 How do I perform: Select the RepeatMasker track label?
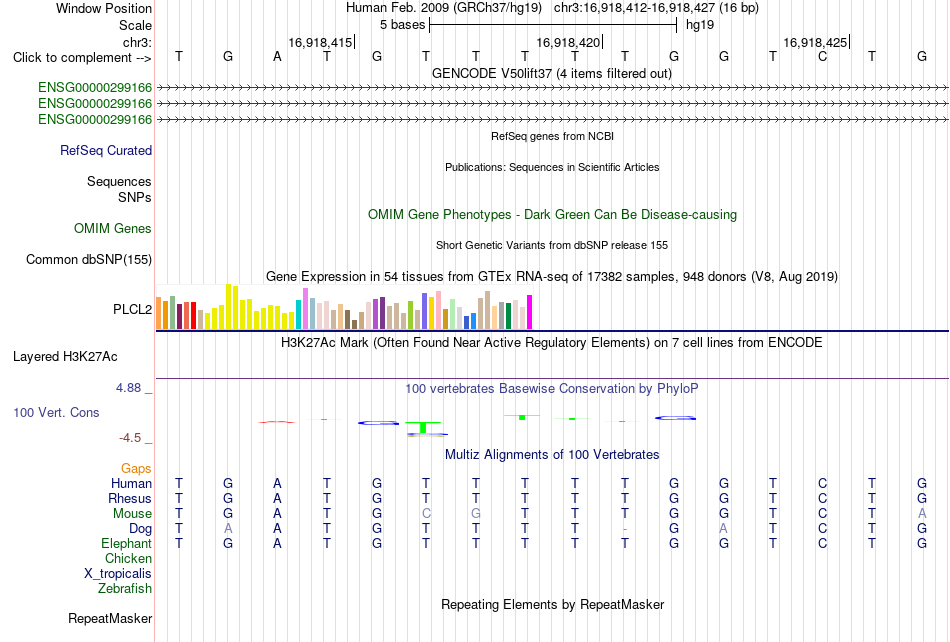(110, 618)
